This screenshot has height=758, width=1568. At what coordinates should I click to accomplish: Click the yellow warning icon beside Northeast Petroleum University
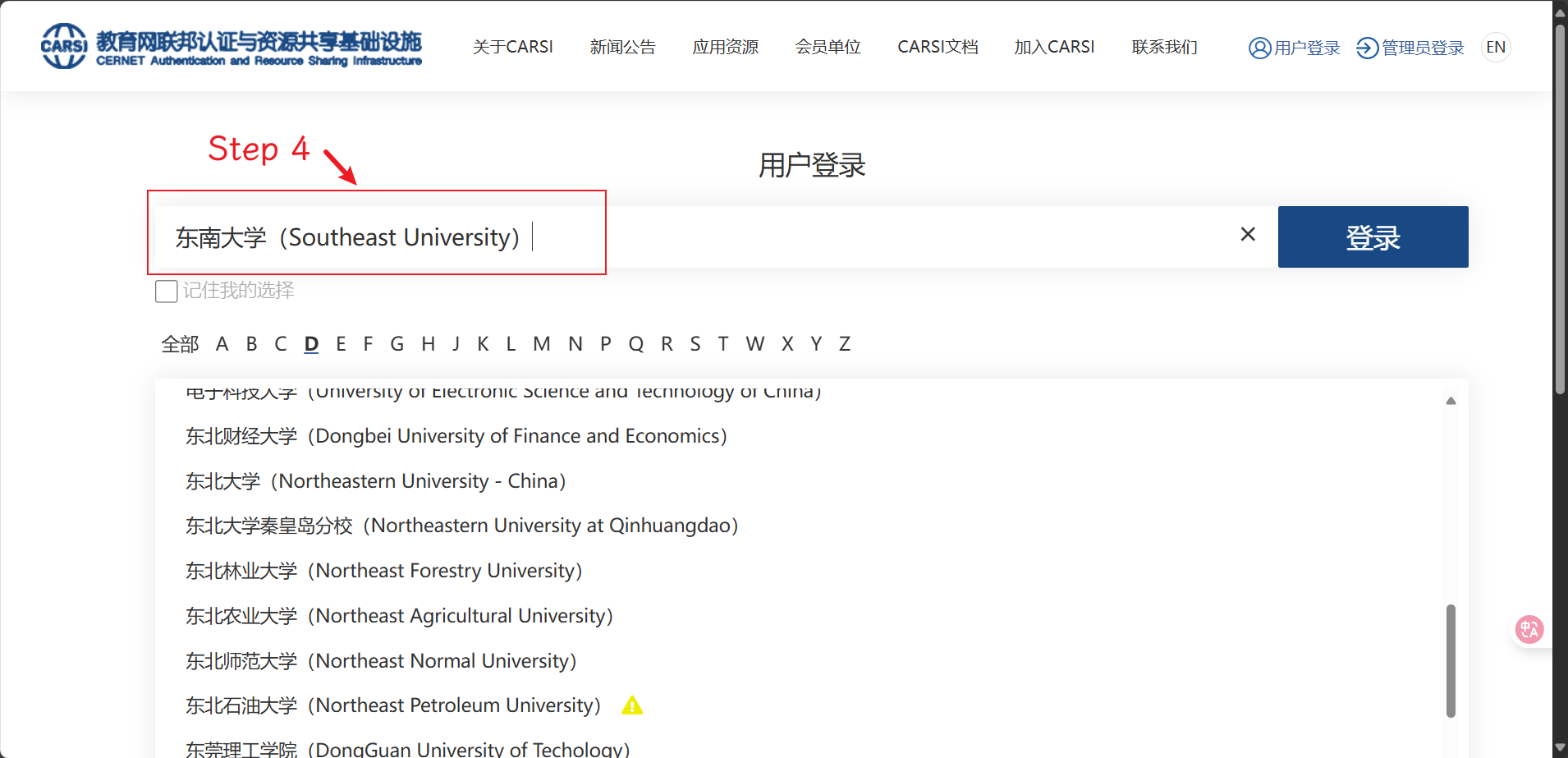[632, 705]
